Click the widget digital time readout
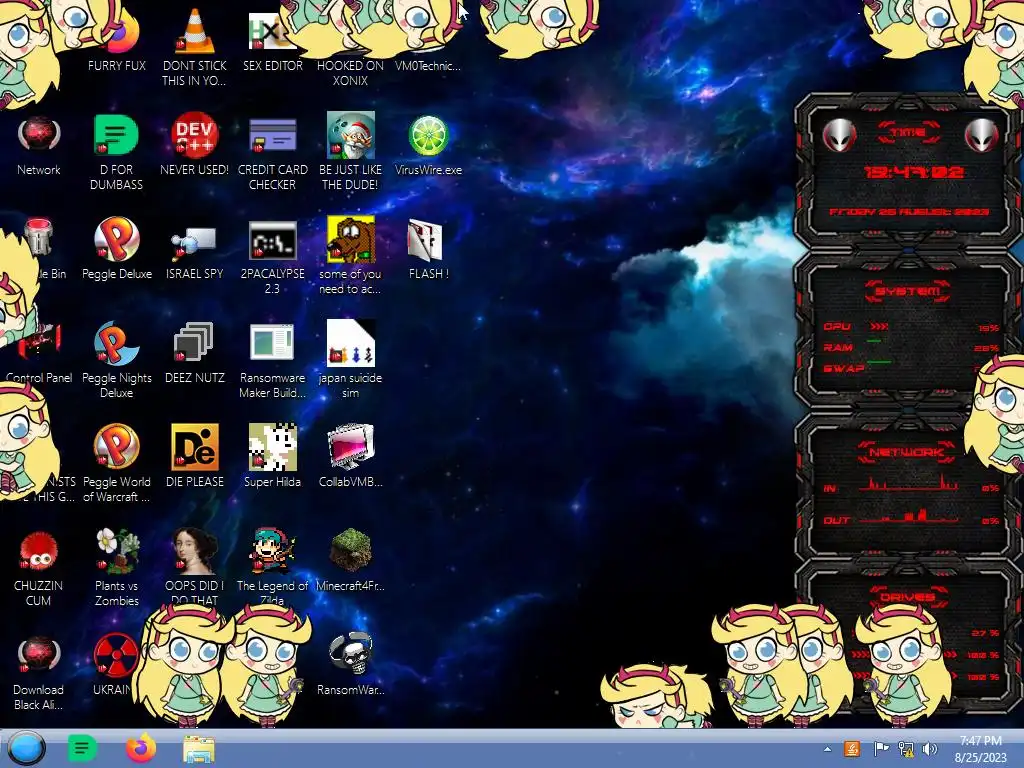 914,172
